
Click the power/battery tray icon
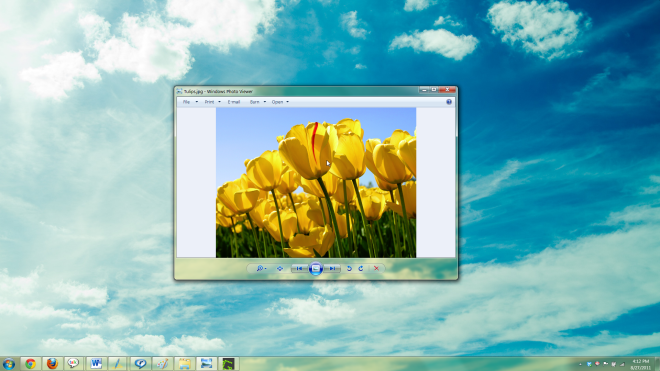(x=614, y=364)
